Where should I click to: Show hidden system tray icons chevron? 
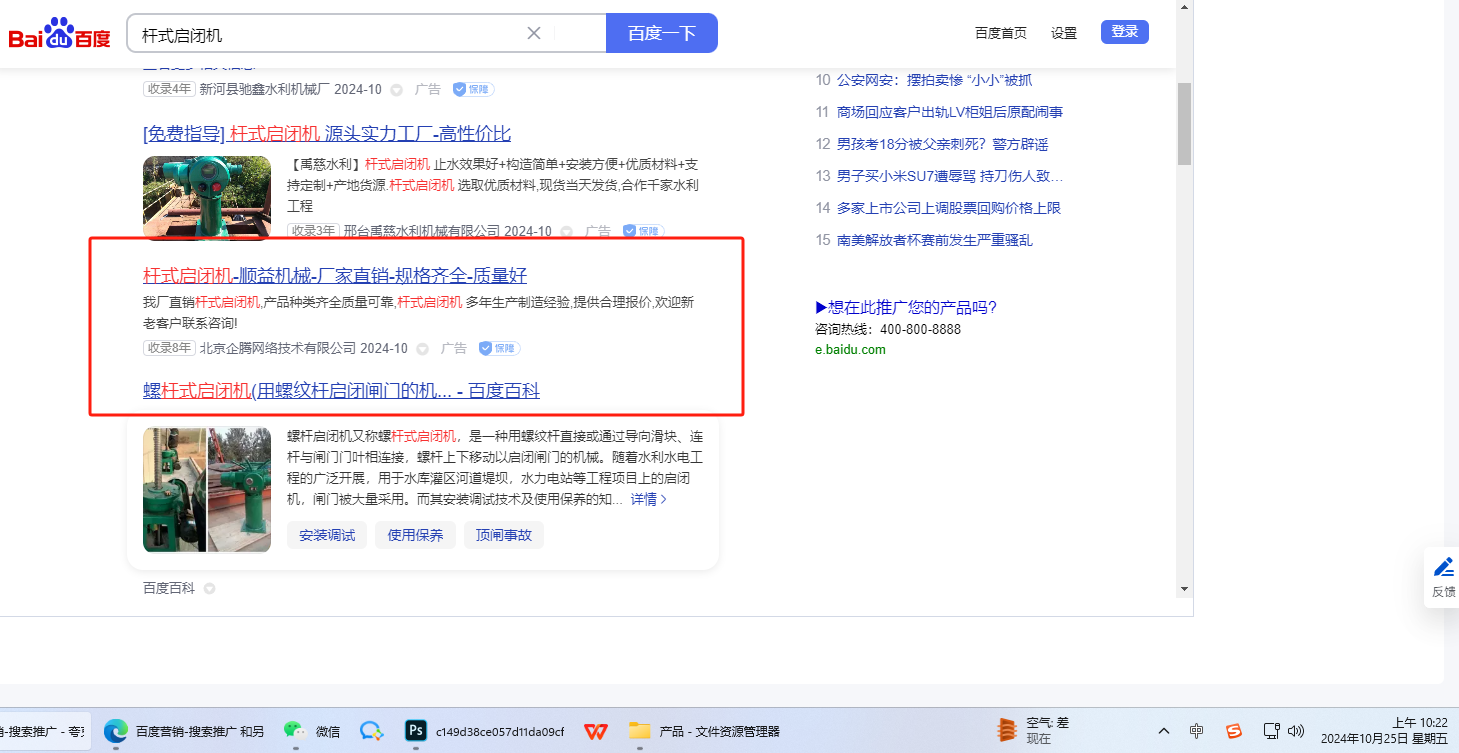click(1164, 731)
